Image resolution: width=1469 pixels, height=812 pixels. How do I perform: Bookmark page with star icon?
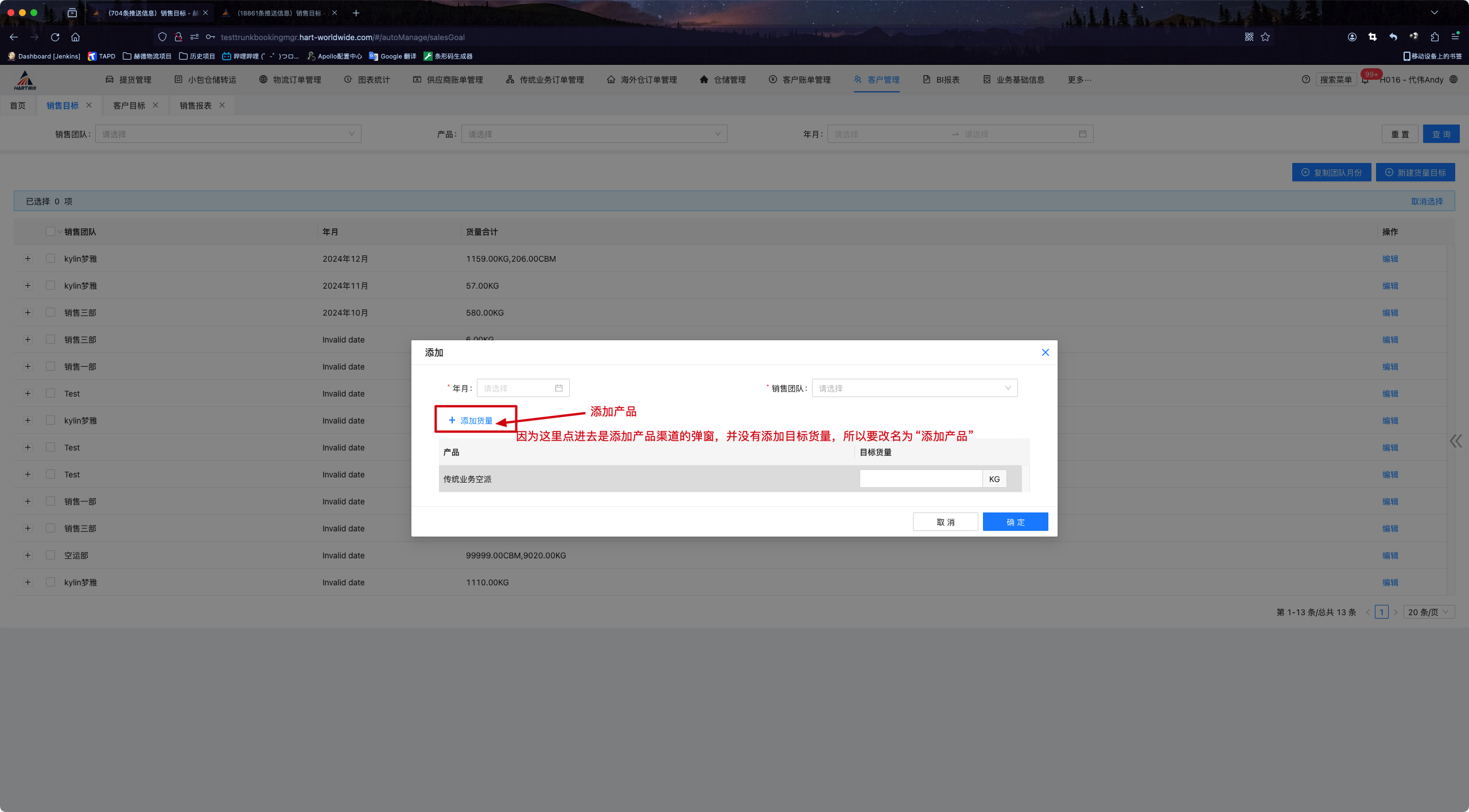coord(1265,37)
